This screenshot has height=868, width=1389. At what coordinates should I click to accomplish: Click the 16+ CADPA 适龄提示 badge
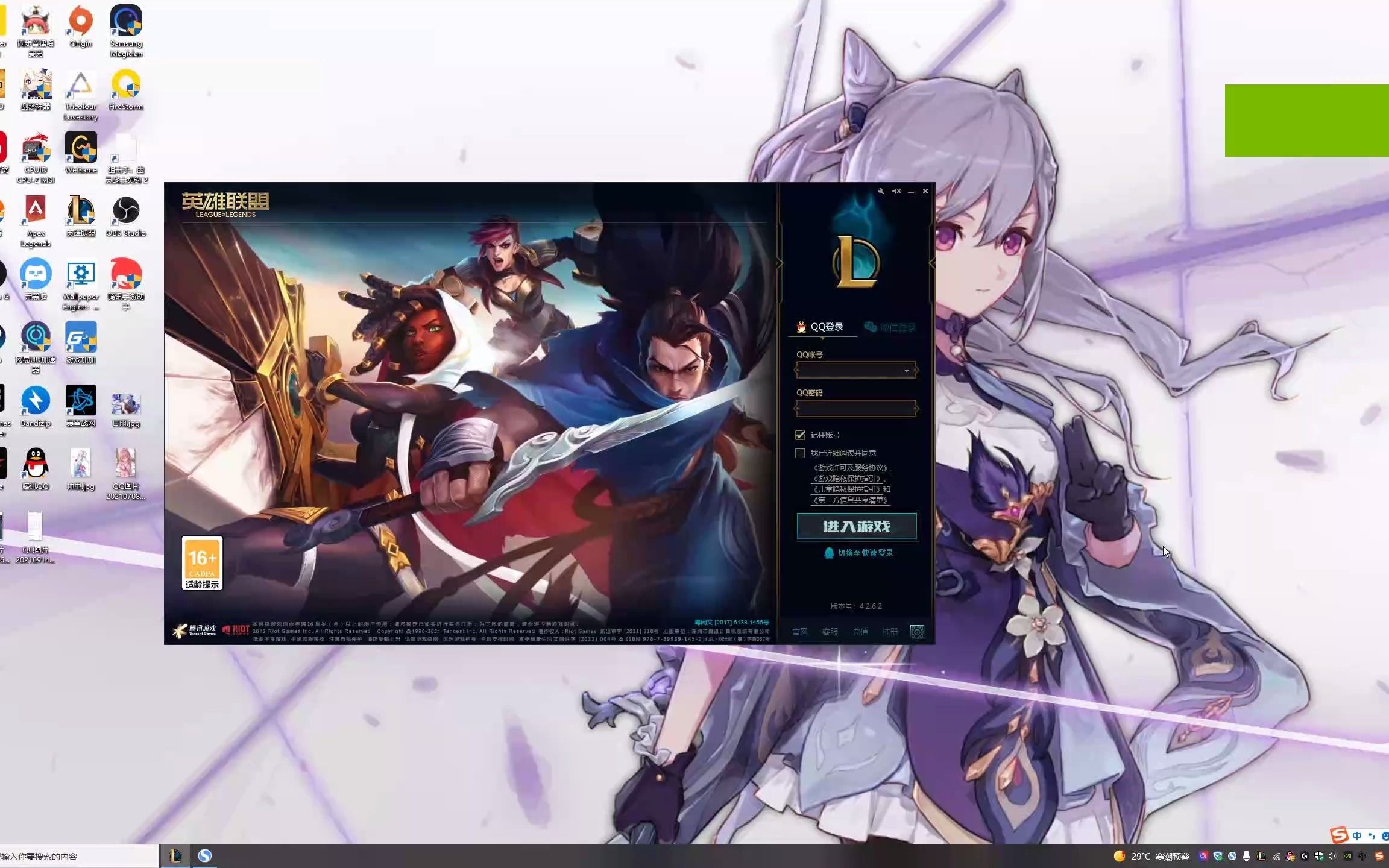coord(202,563)
